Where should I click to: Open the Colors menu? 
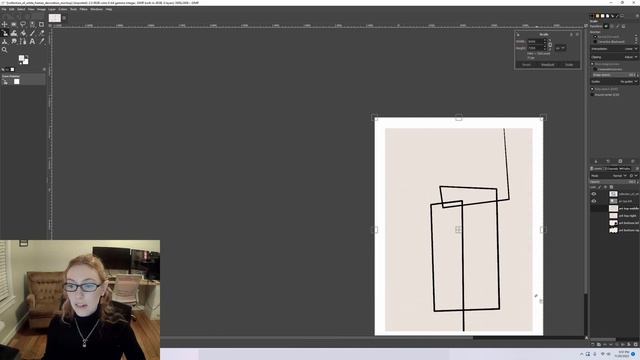(x=62, y=9)
